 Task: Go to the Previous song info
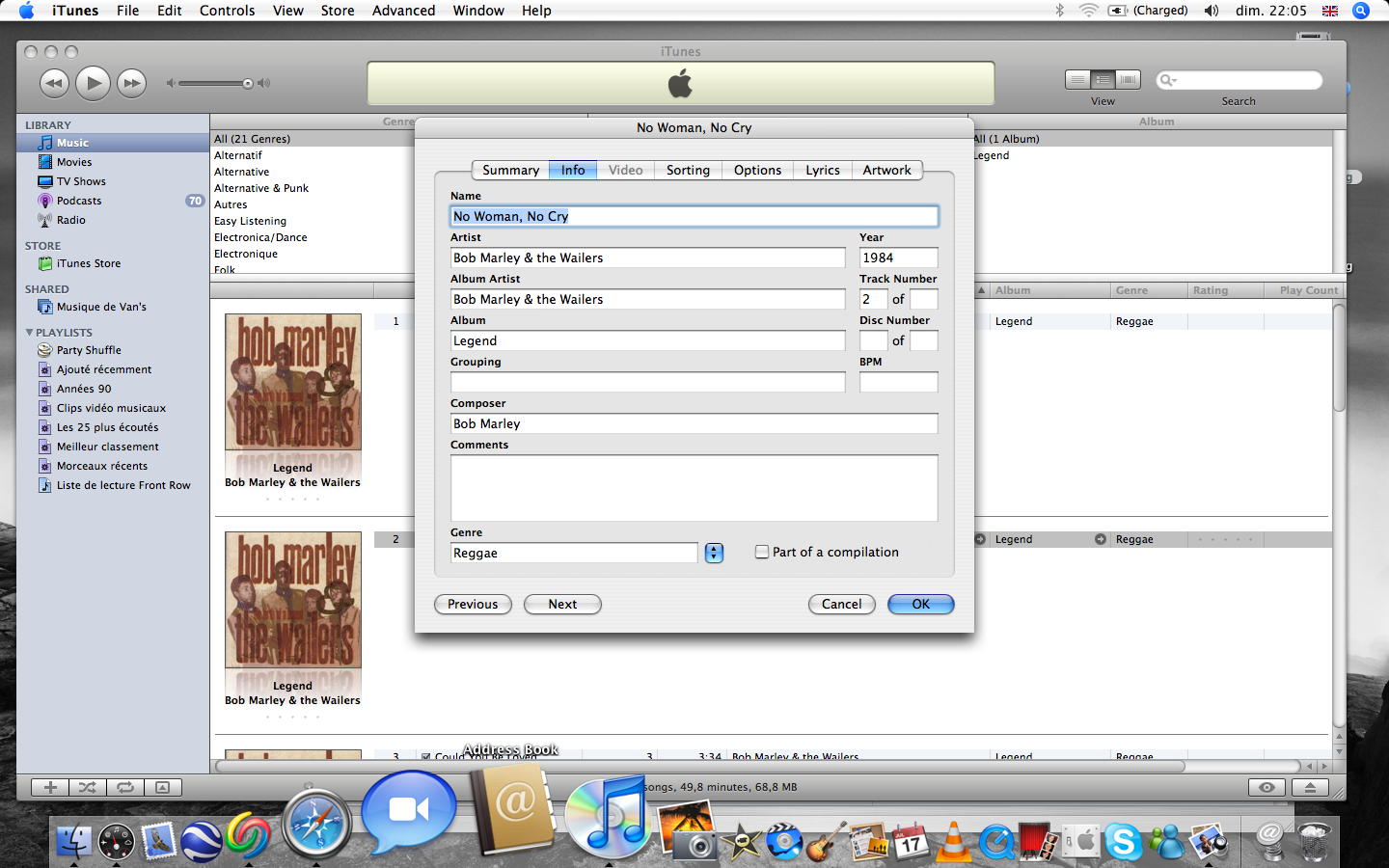(x=473, y=604)
